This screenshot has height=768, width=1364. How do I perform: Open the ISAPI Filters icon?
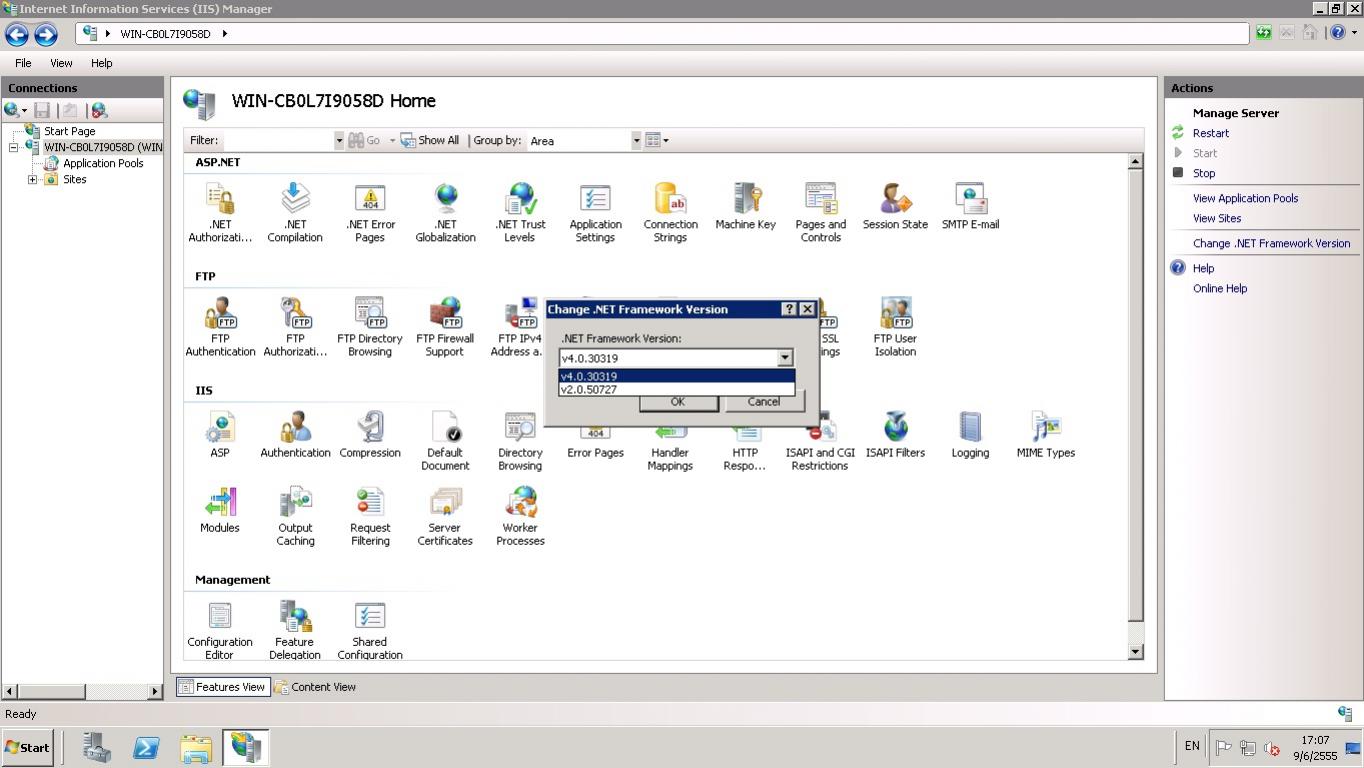coord(895,437)
